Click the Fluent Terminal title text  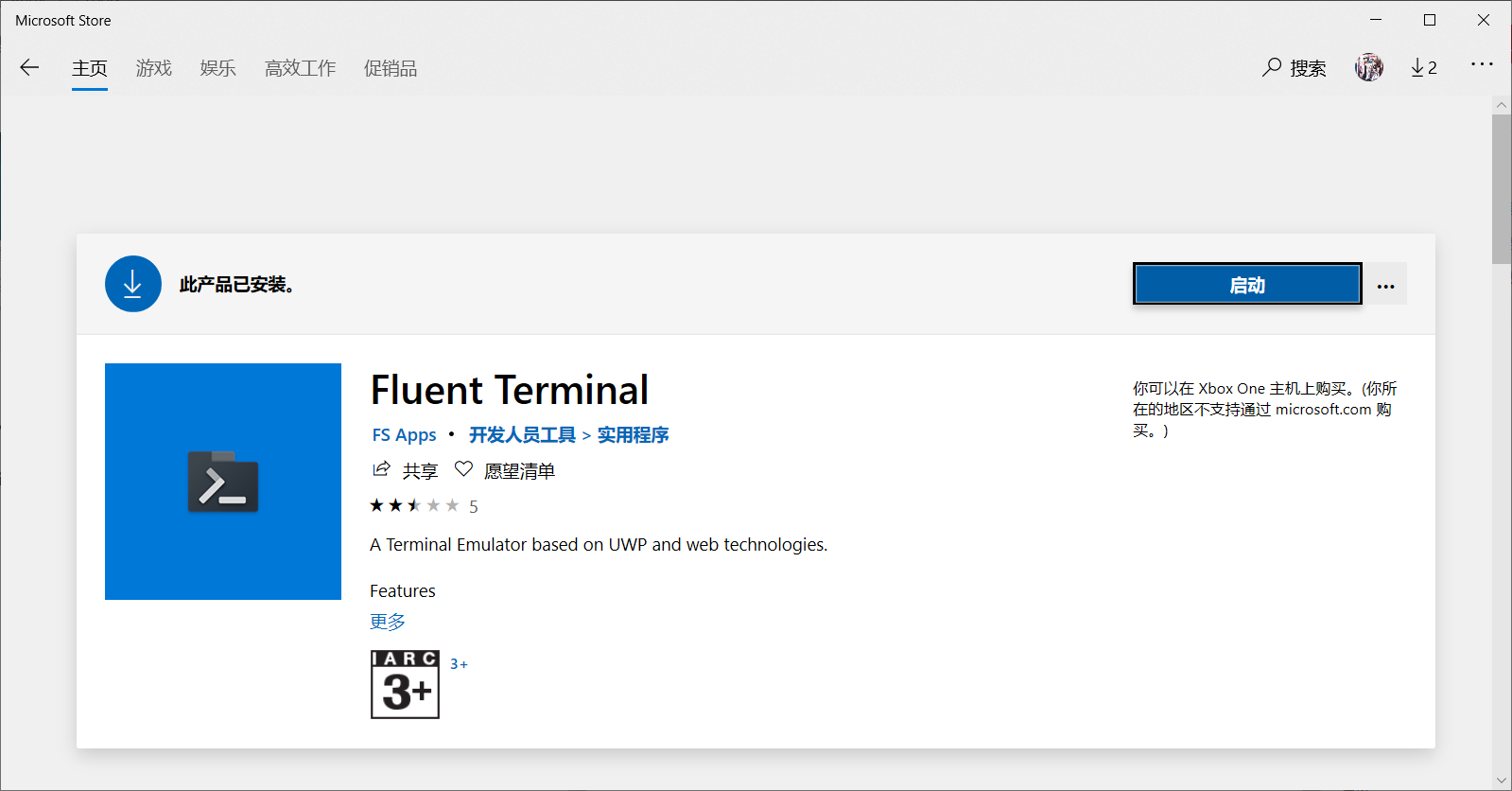(x=510, y=390)
